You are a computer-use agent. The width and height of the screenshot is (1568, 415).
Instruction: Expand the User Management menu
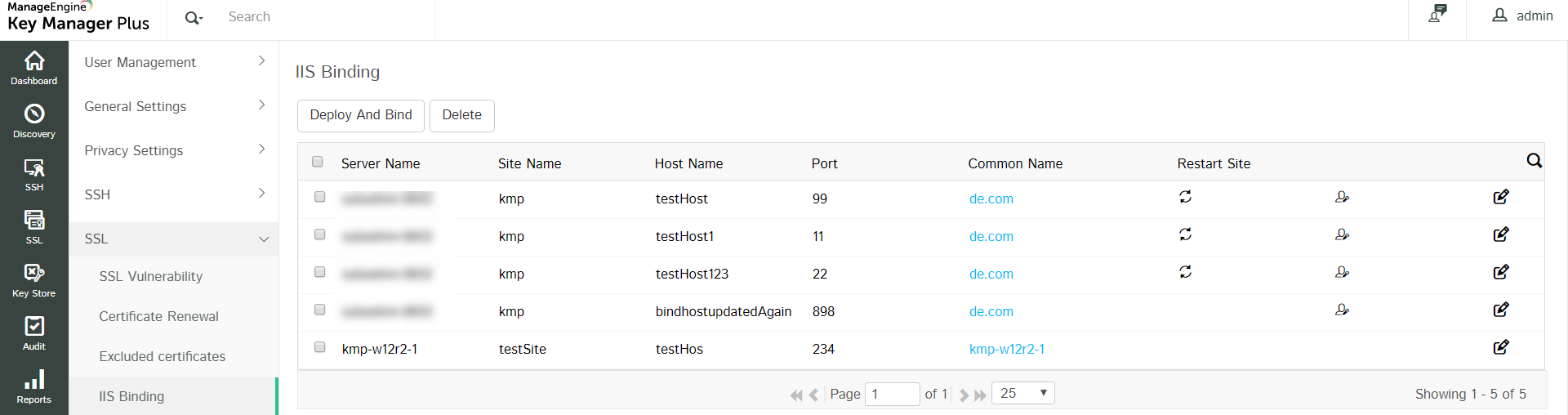tap(174, 62)
